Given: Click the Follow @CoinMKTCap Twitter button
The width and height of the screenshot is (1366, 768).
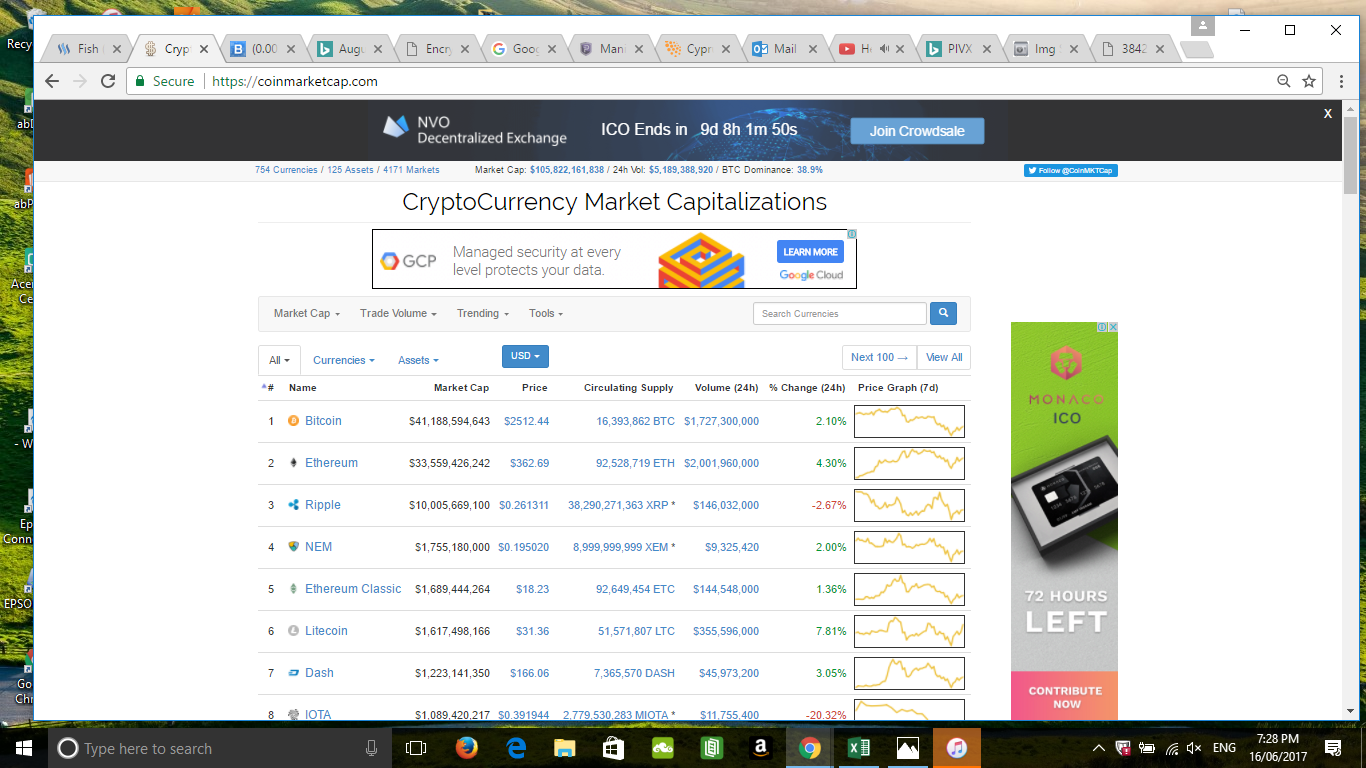Looking at the screenshot, I should click(1070, 171).
